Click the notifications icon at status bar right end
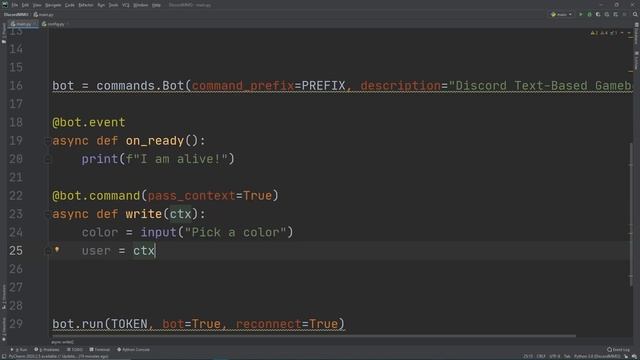The image size is (640, 360). pos(634,356)
